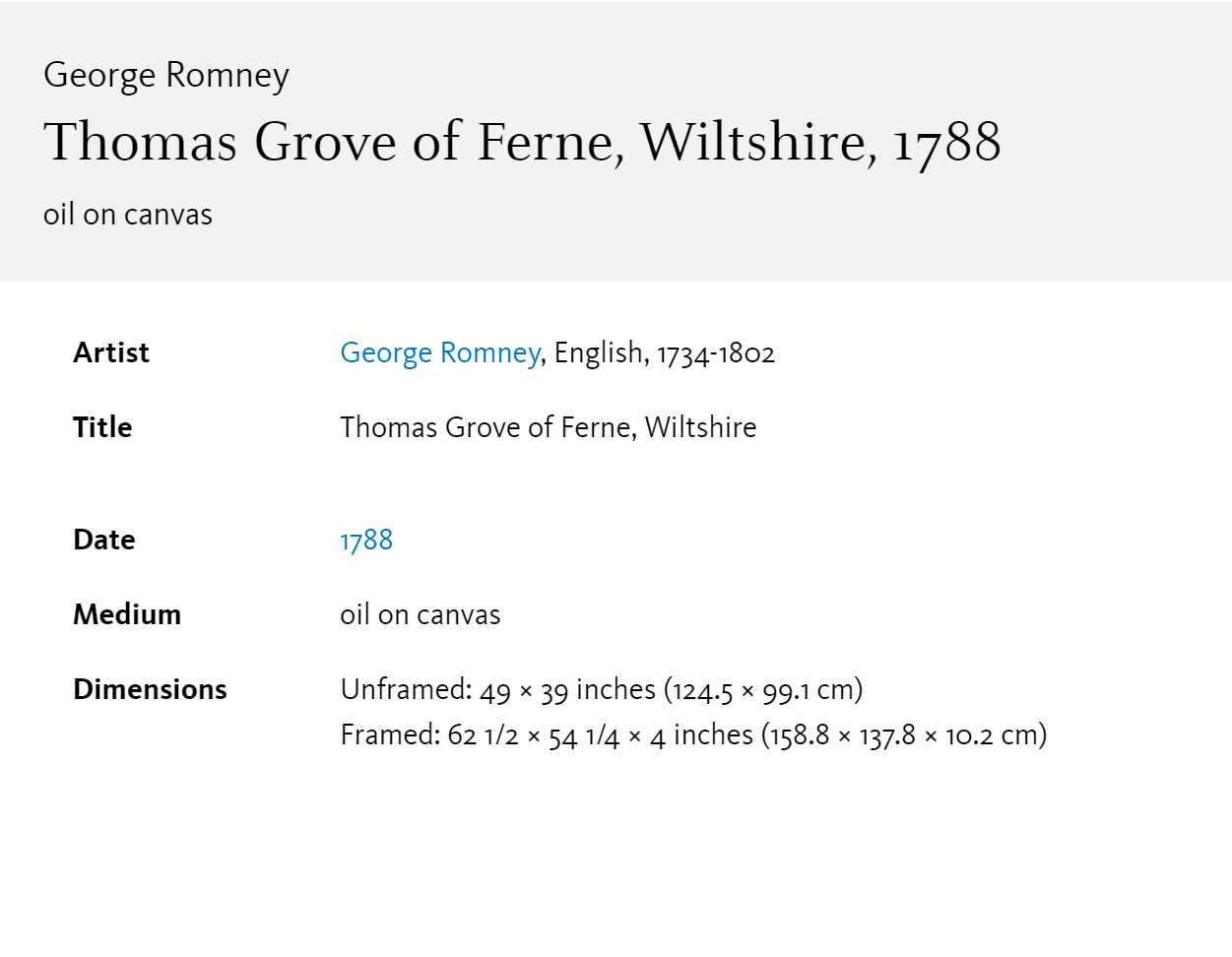Select the Medium value oil on canvas
Screen dimensions: 1232x957
click(x=421, y=614)
